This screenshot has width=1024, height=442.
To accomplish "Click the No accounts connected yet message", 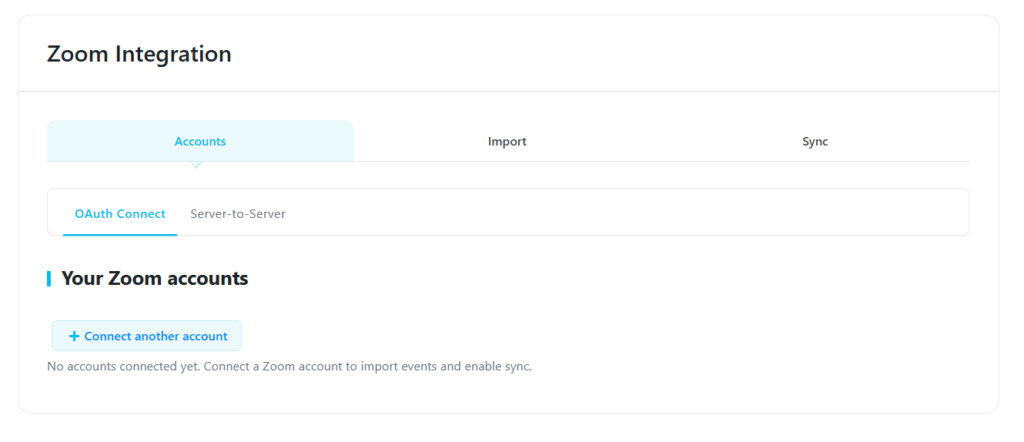I will (124, 366).
